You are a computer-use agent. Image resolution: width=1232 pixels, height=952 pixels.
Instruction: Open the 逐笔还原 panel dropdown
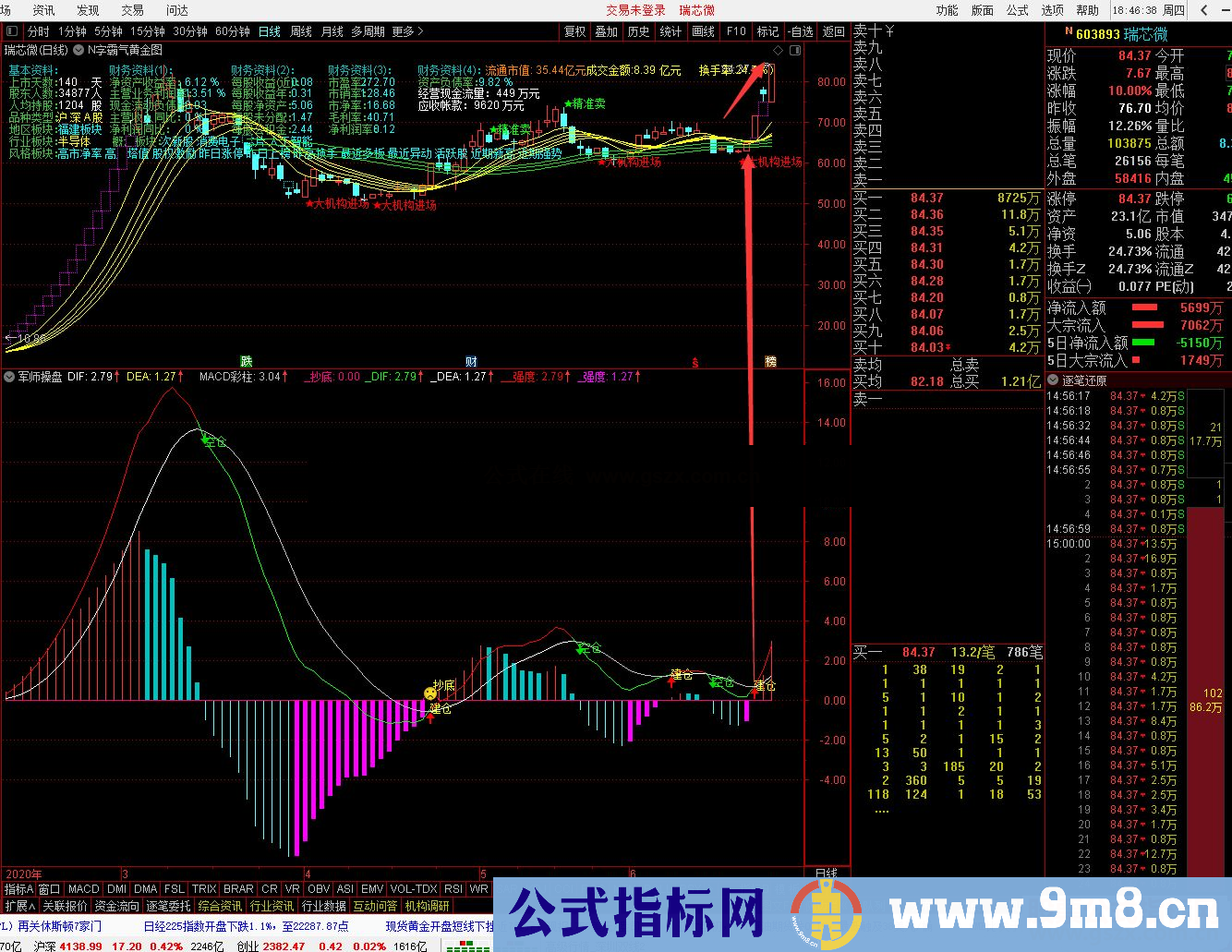pyautogui.click(x=1053, y=380)
